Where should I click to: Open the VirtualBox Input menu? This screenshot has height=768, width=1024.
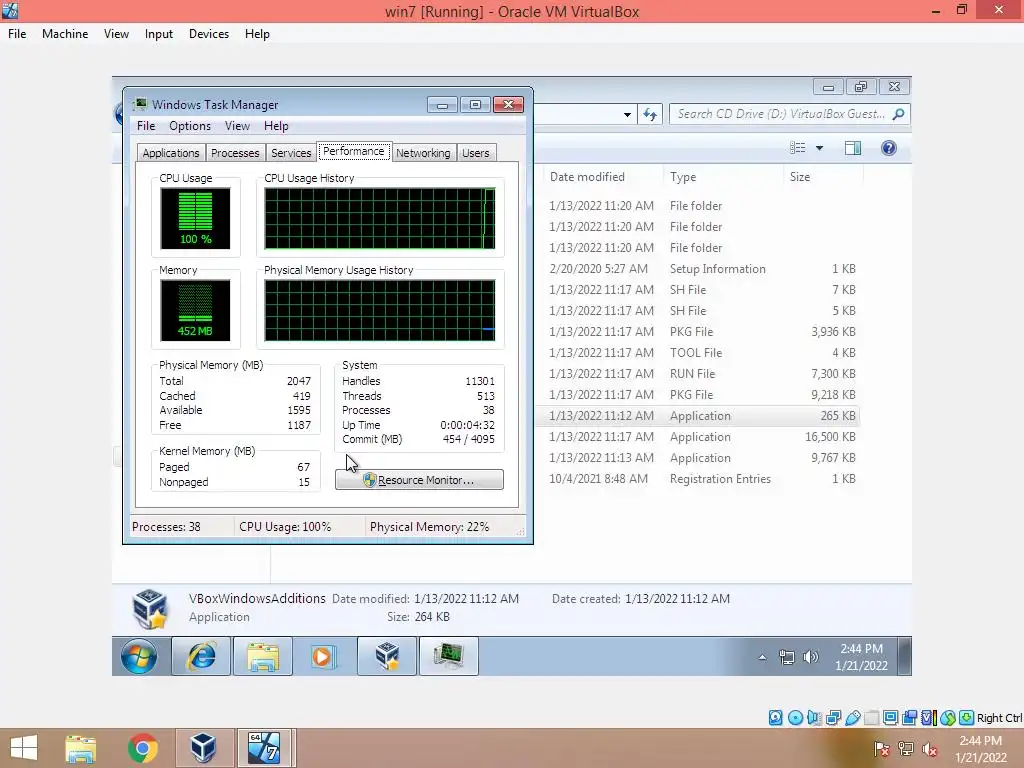click(x=159, y=34)
